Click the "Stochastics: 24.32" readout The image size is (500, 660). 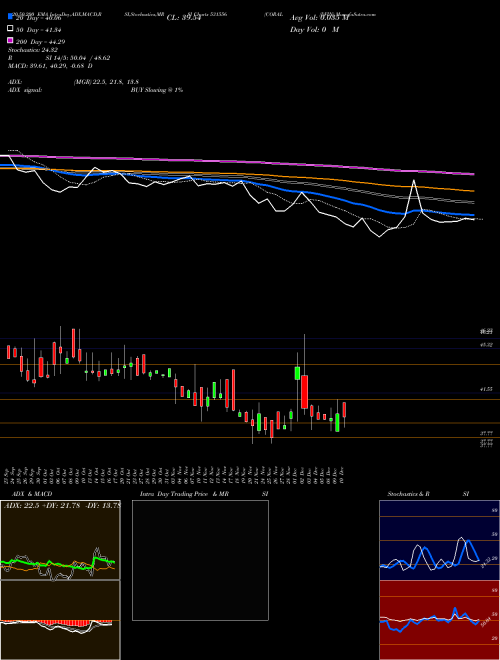point(33,50)
